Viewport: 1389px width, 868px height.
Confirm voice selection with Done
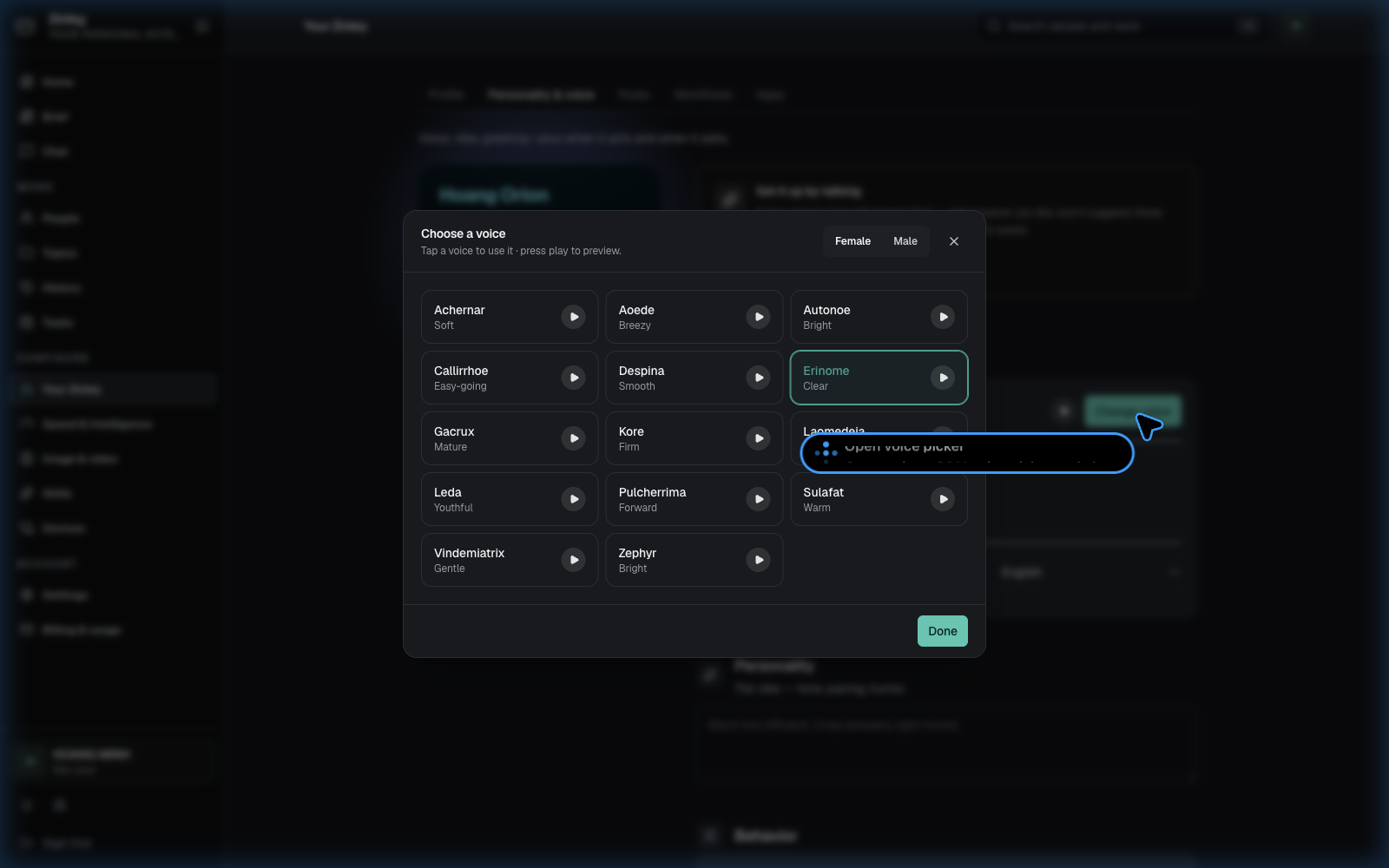tap(943, 631)
